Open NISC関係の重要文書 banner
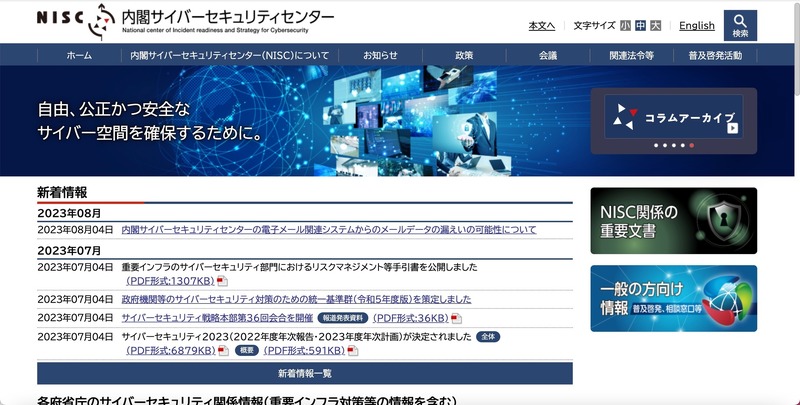This screenshot has height=405, width=800. (673, 221)
